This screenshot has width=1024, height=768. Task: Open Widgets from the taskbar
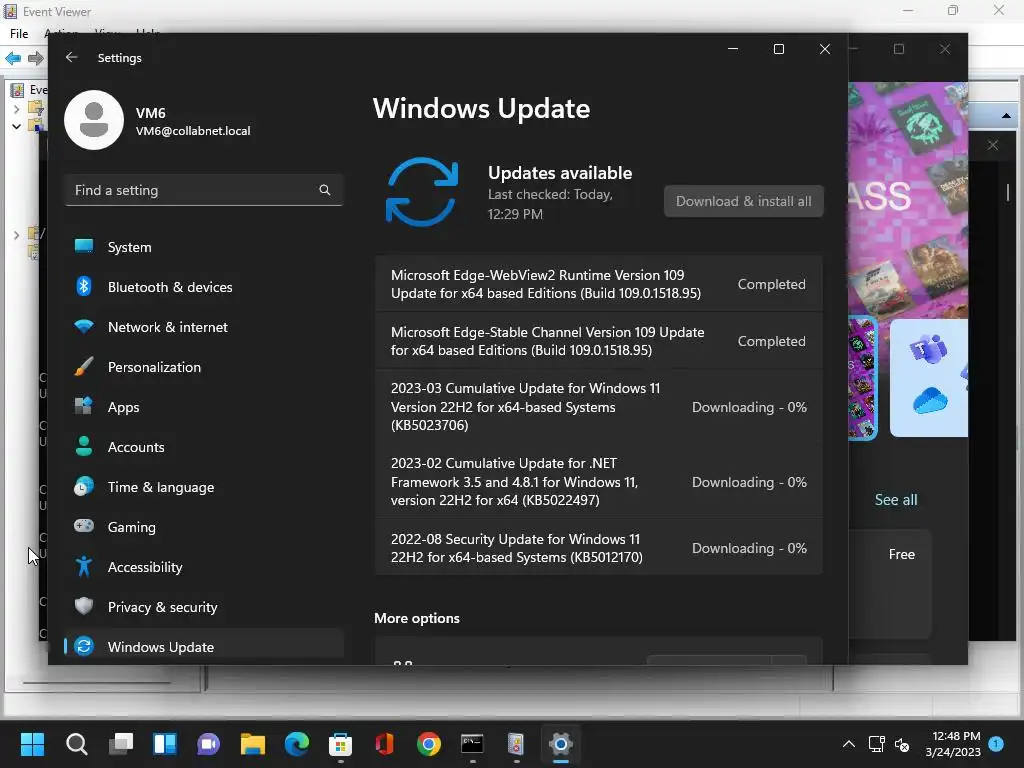tap(165, 744)
